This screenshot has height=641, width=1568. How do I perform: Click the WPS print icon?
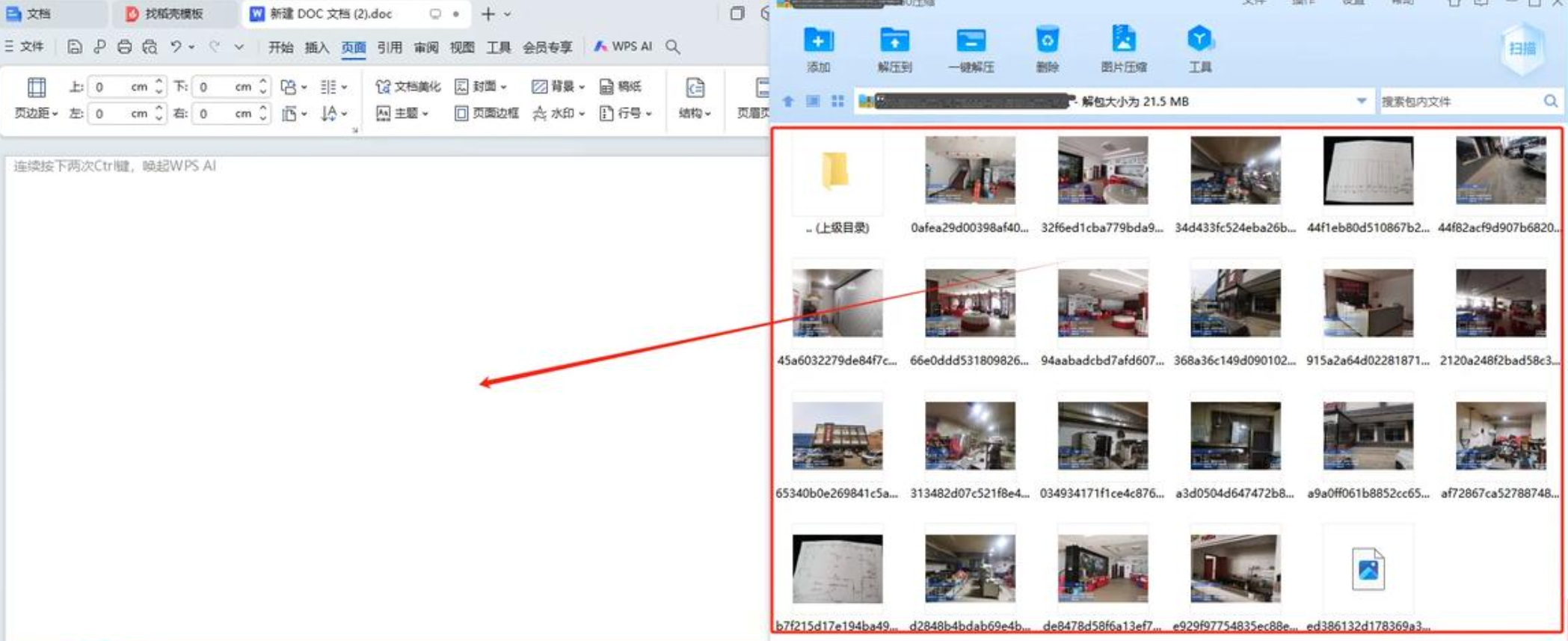124,47
